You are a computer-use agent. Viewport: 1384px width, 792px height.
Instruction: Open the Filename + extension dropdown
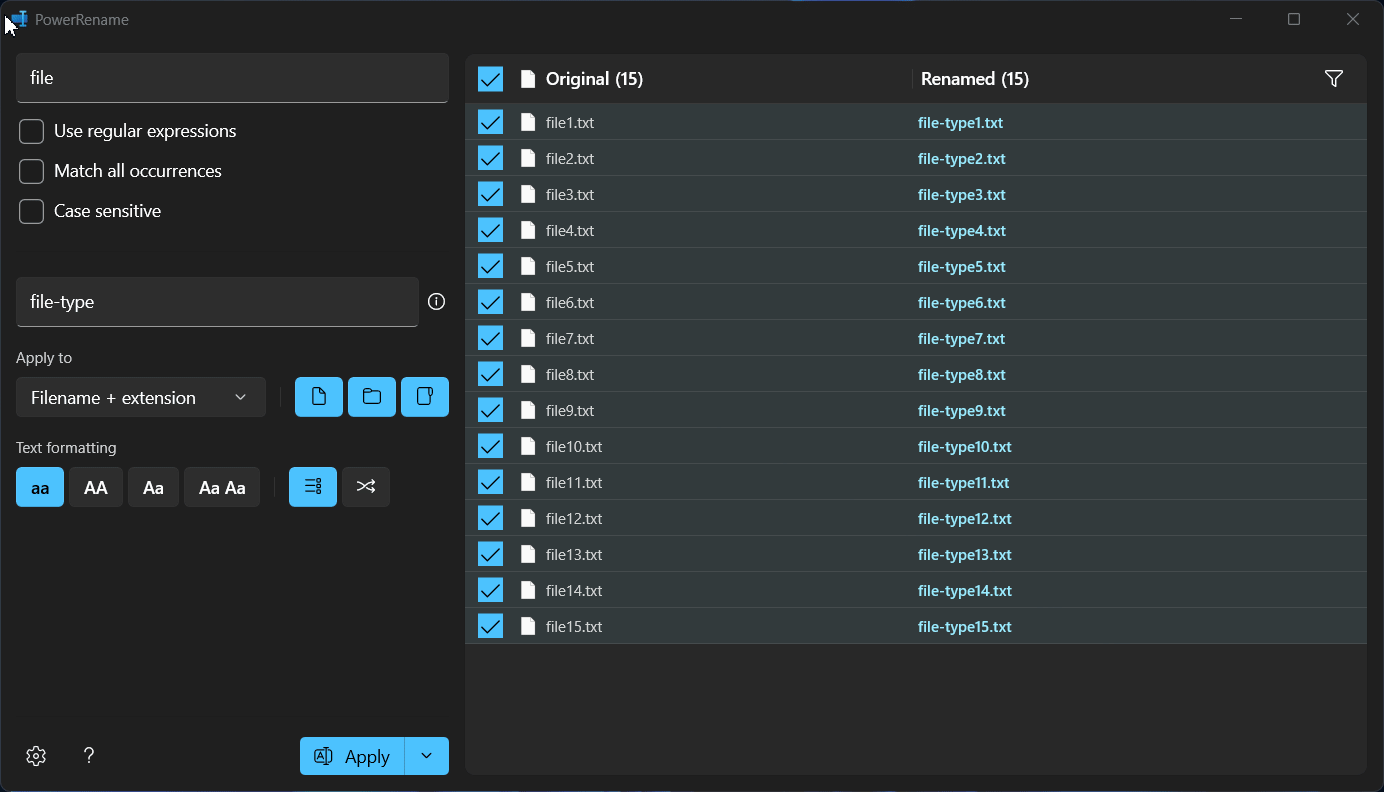pyautogui.click(x=141, y=397)
